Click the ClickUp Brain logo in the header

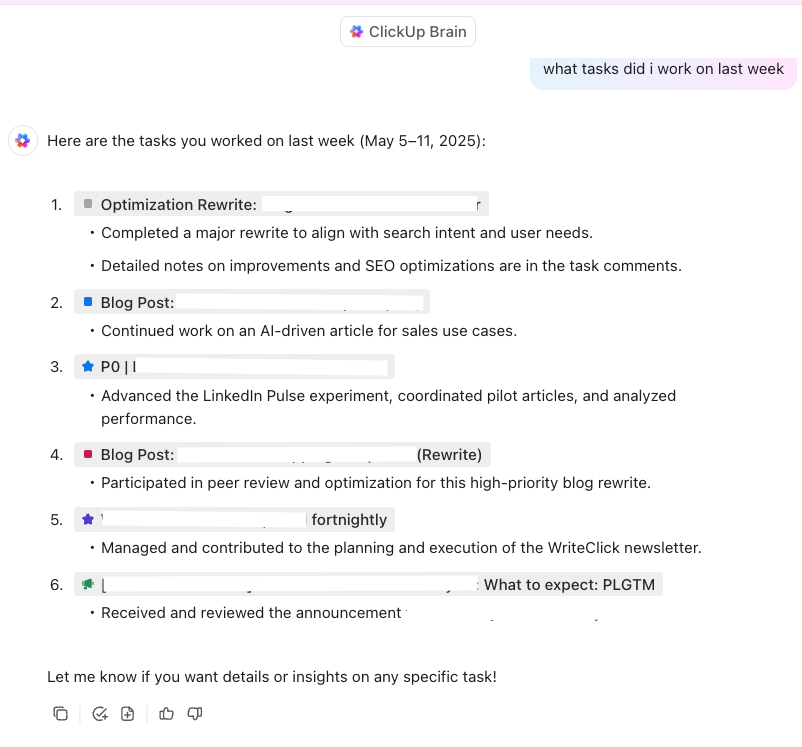[x=356, y=32]
